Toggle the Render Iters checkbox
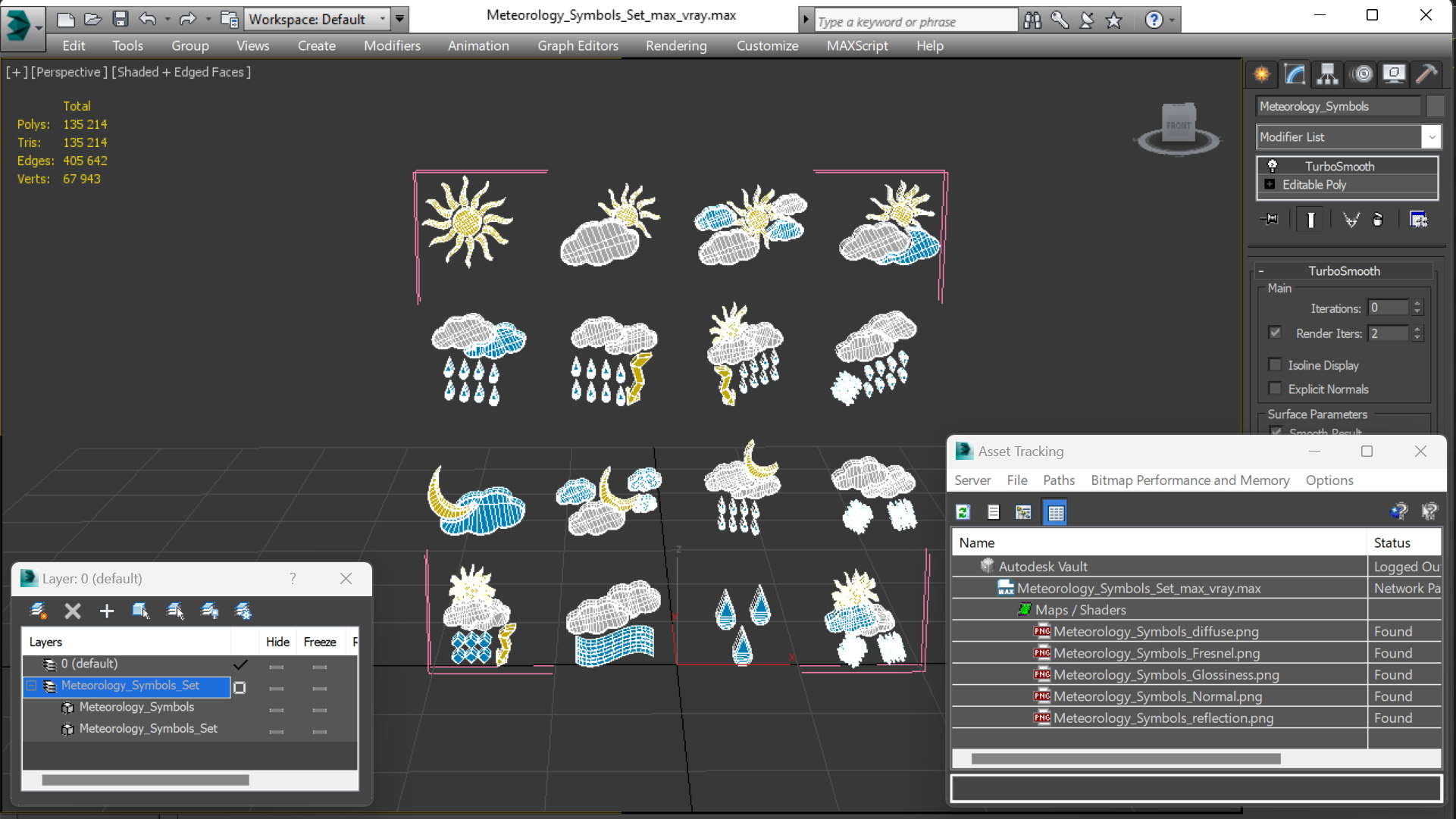This screenshot has width=1456, height=819. [x=1275, y=333]
